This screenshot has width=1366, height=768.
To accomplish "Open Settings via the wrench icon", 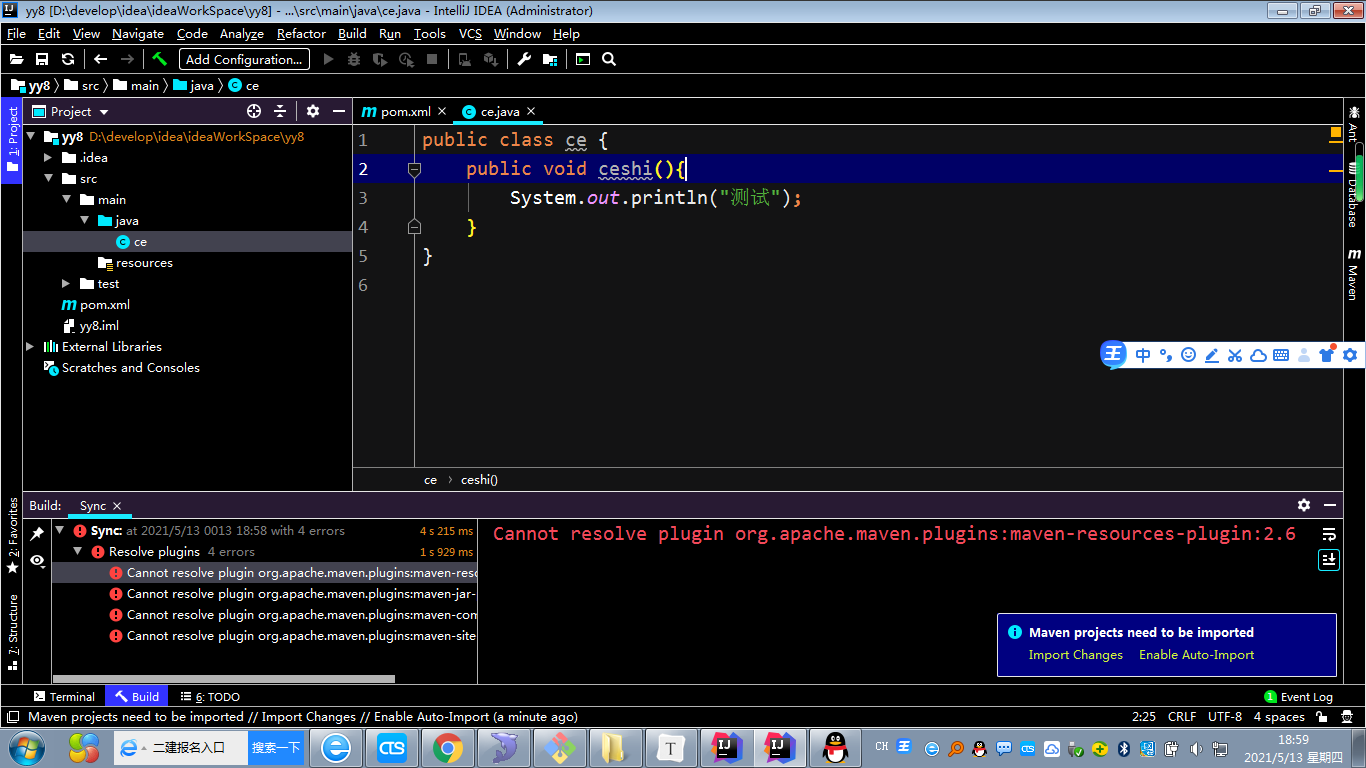I will (524, 59).
